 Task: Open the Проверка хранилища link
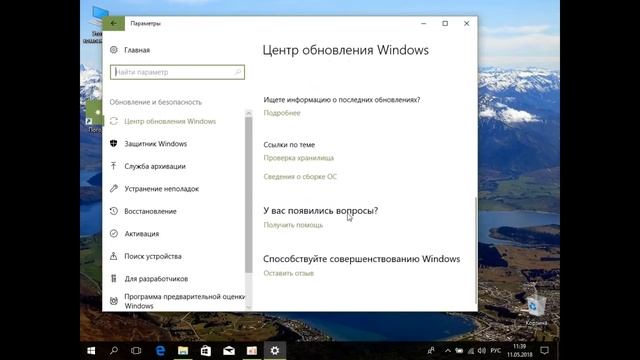point(298,158)
